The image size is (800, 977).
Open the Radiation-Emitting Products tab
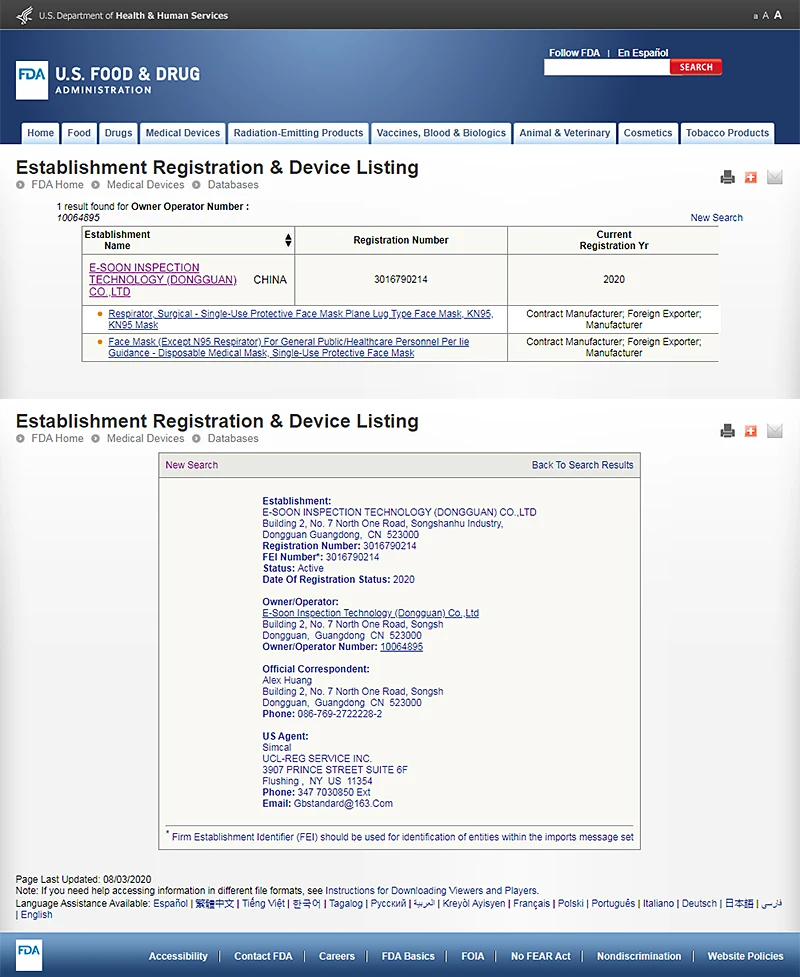(298, 133)
